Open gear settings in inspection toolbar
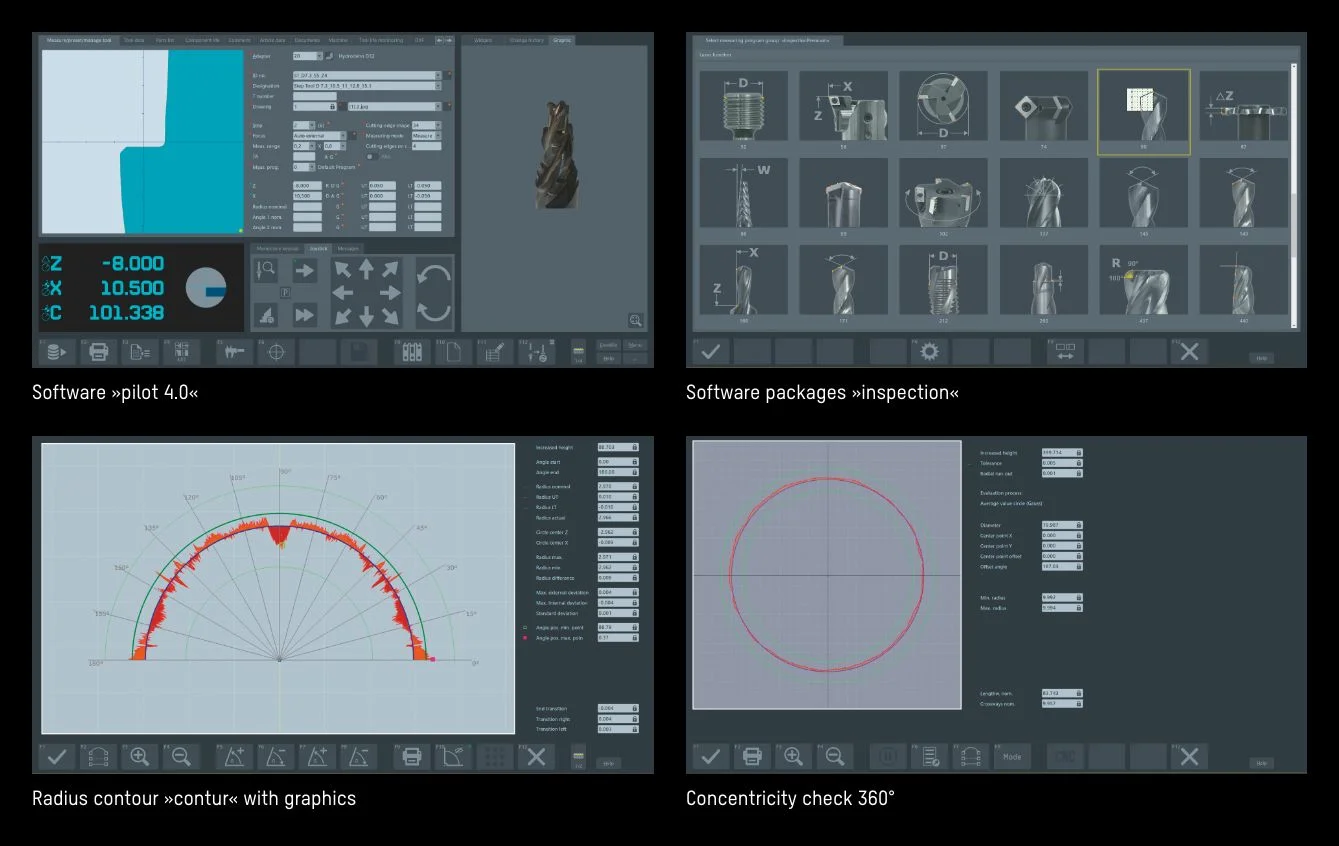Image resolution: width=1339 pixels, height=846 pixels. 930,352
